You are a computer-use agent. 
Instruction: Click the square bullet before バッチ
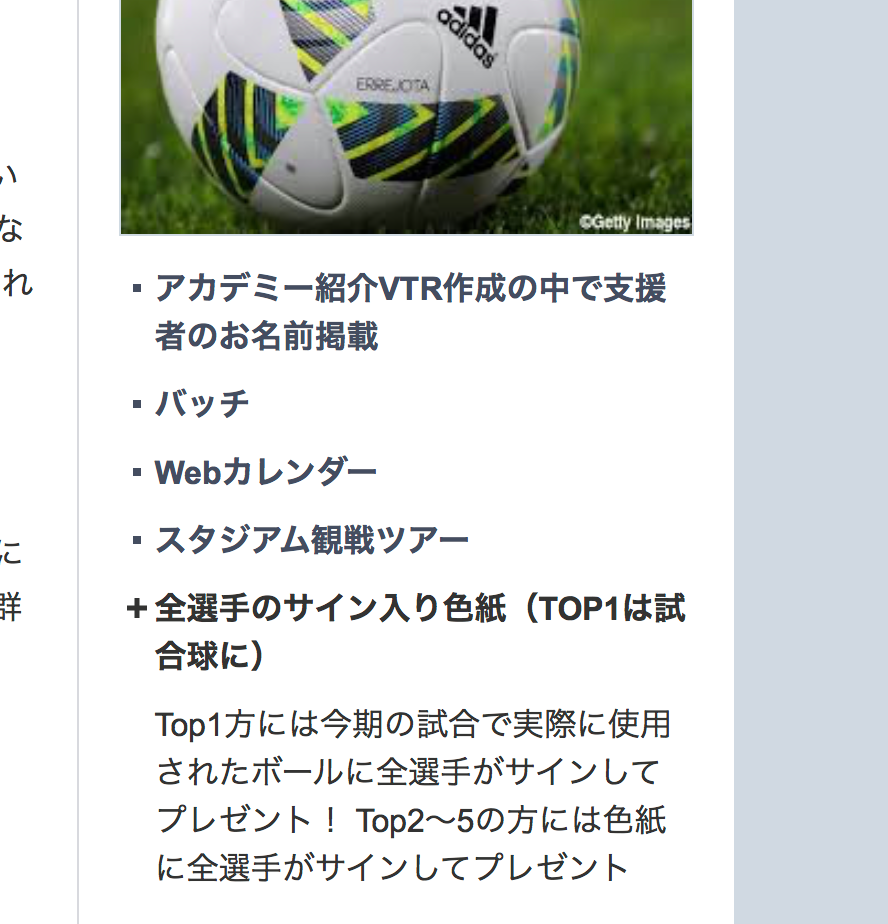(x=137, y=404)
